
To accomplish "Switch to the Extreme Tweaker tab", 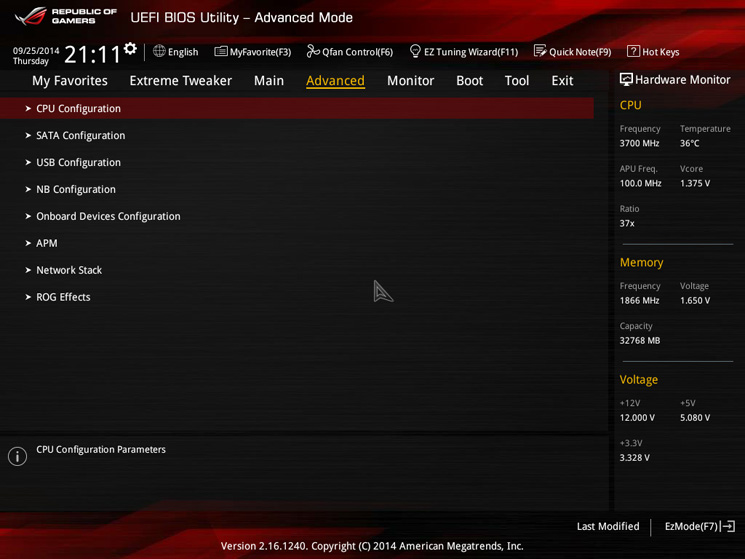I will 181,81.
